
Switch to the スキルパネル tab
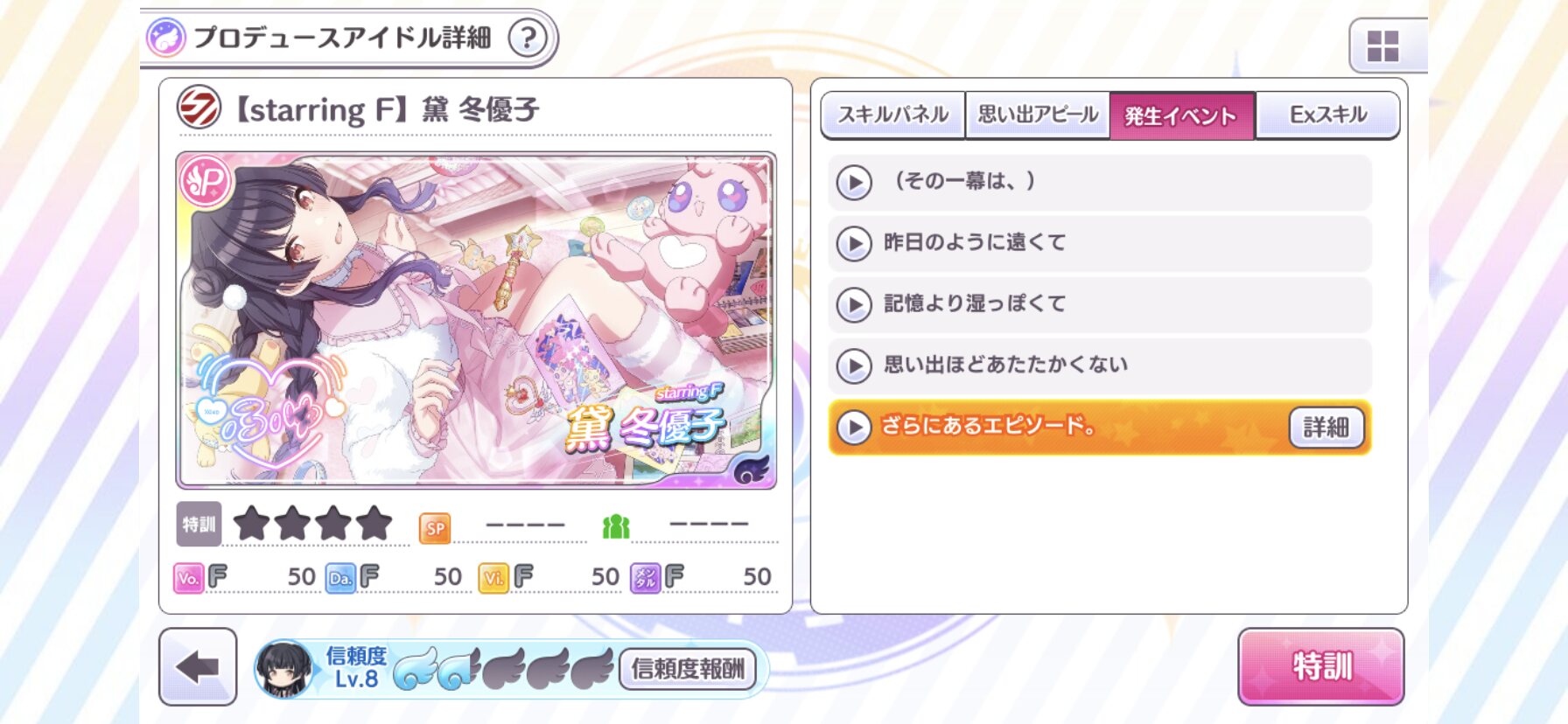(893, 115)
